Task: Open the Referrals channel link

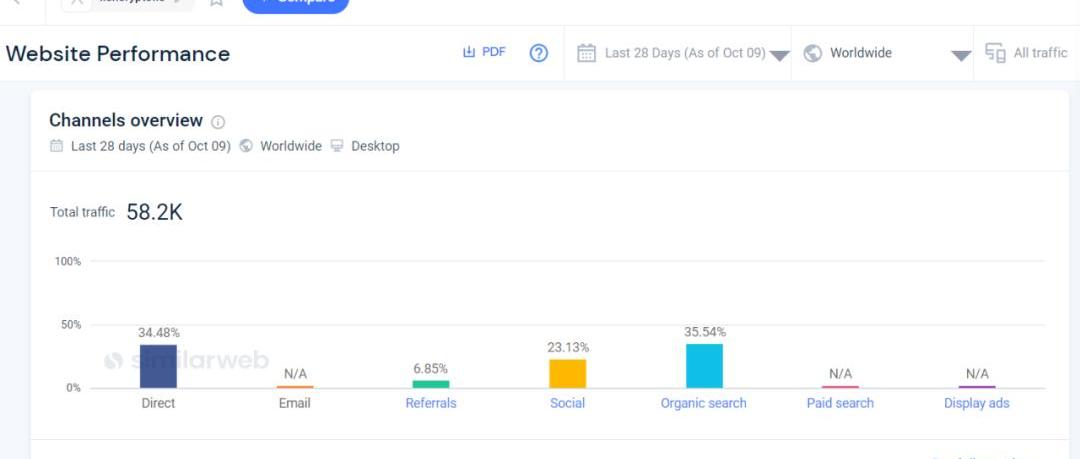Action: tap(431, 403)
